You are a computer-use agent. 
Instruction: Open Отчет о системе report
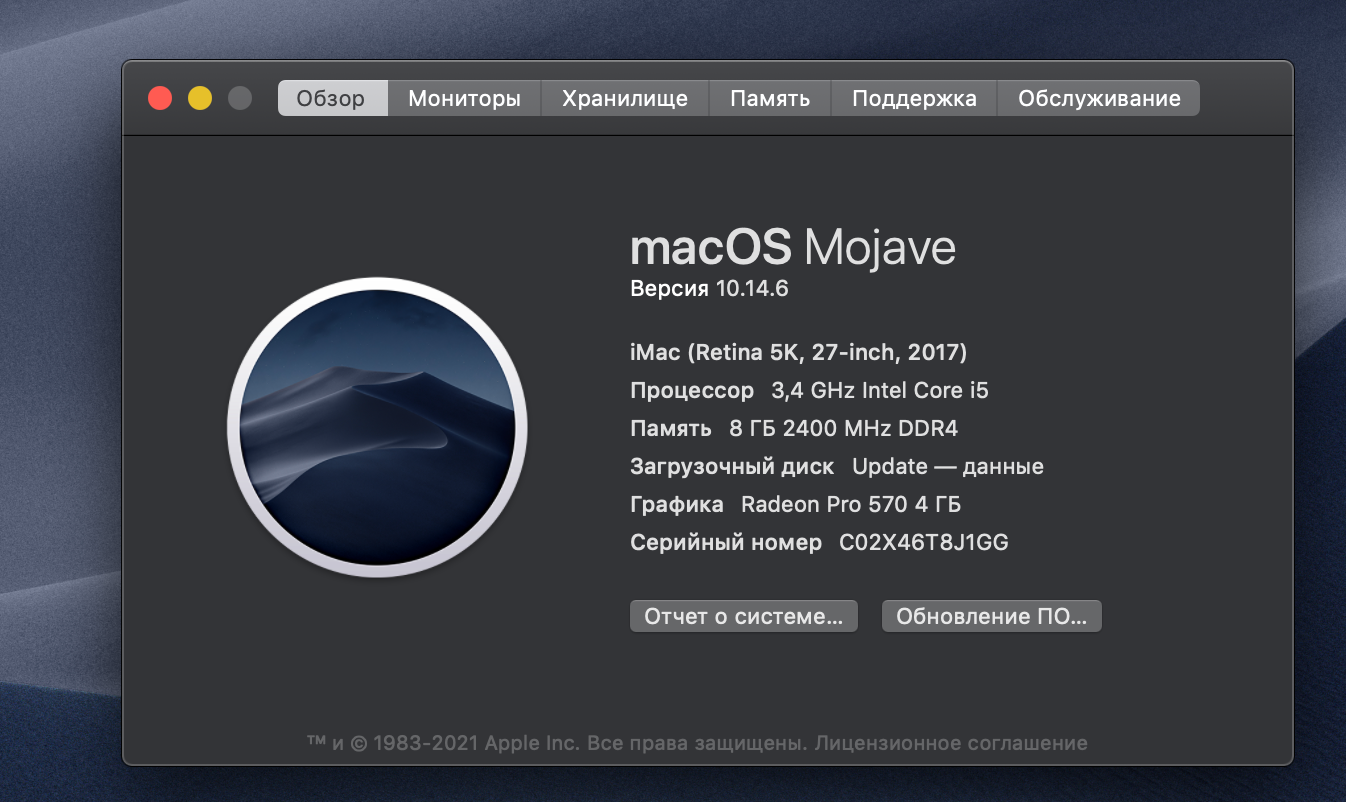(x=743, y=616)
